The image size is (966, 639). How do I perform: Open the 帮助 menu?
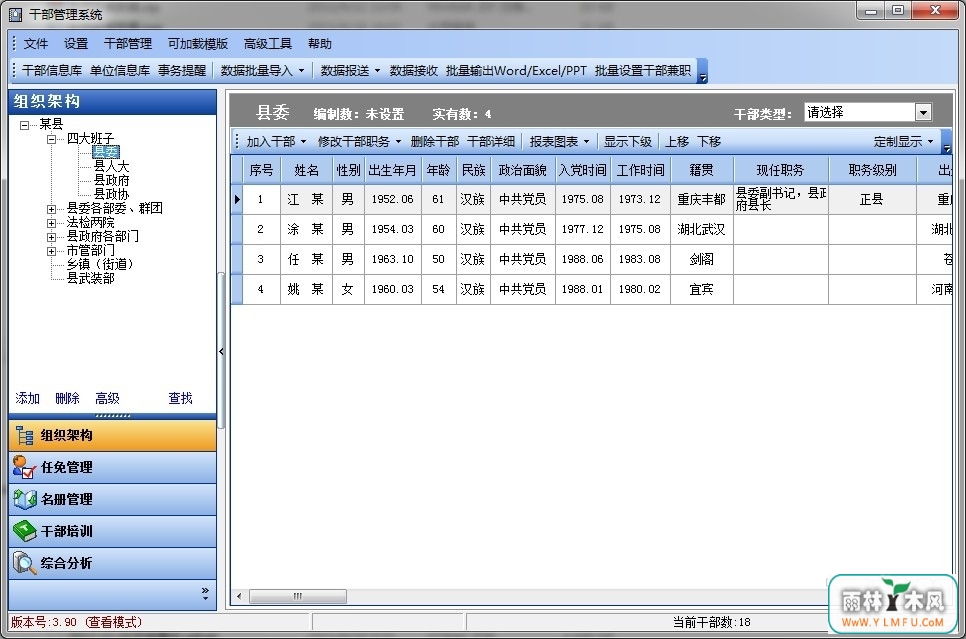pyautogui.click(x=320, y=44)
